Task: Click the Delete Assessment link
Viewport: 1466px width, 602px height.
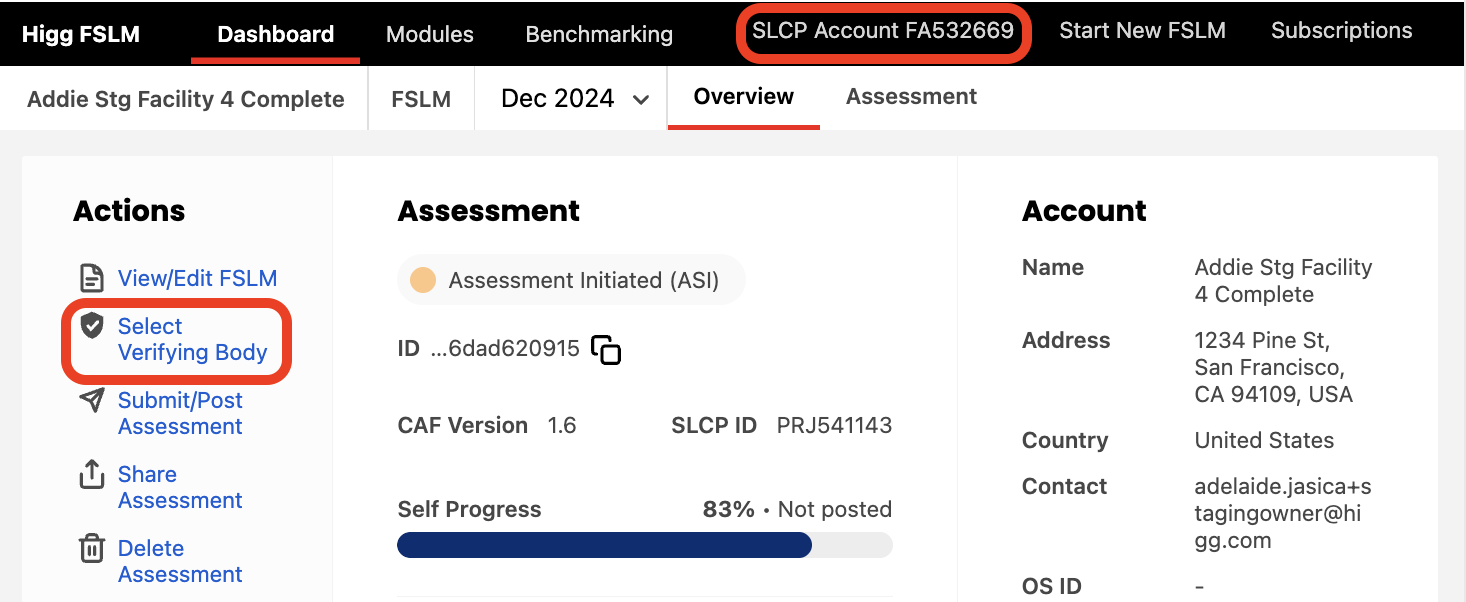Action: 181,561
